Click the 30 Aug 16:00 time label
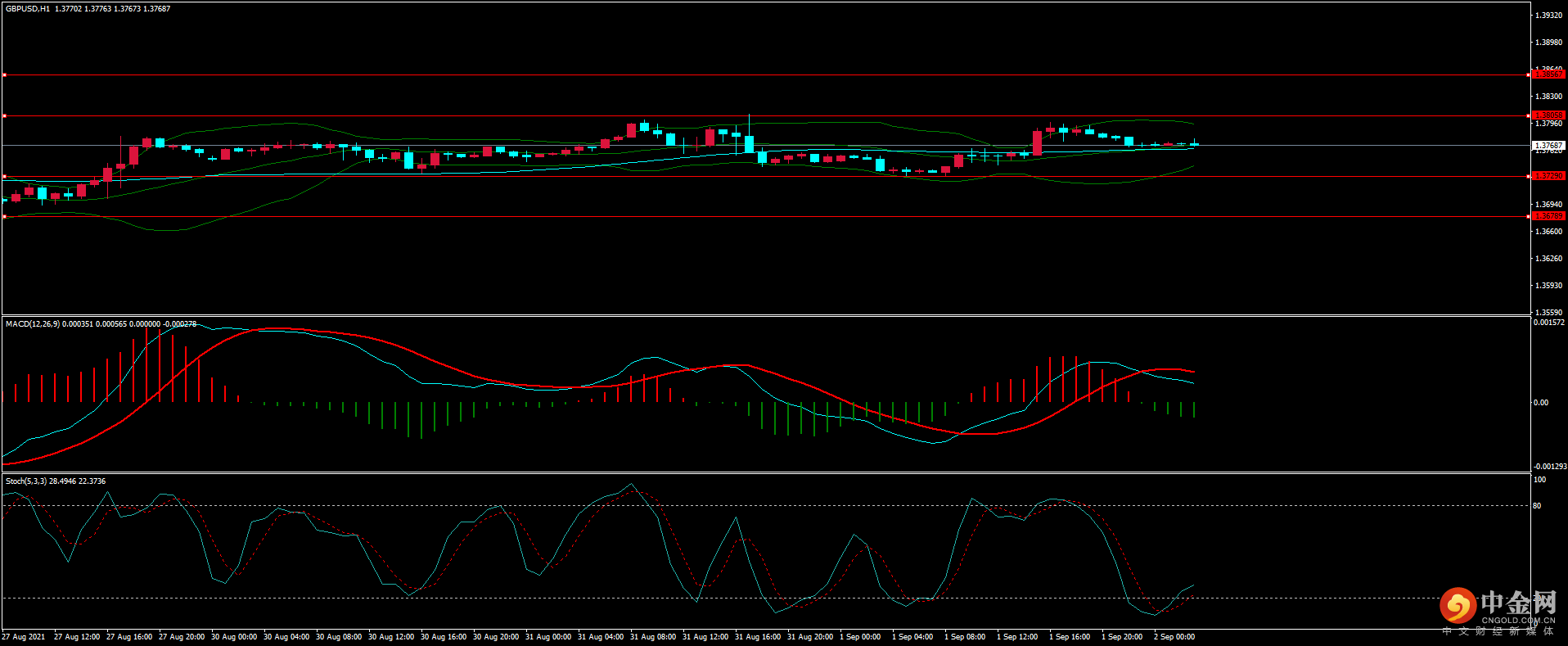This screenshot has width=1568, height=646. pos(444,637)
